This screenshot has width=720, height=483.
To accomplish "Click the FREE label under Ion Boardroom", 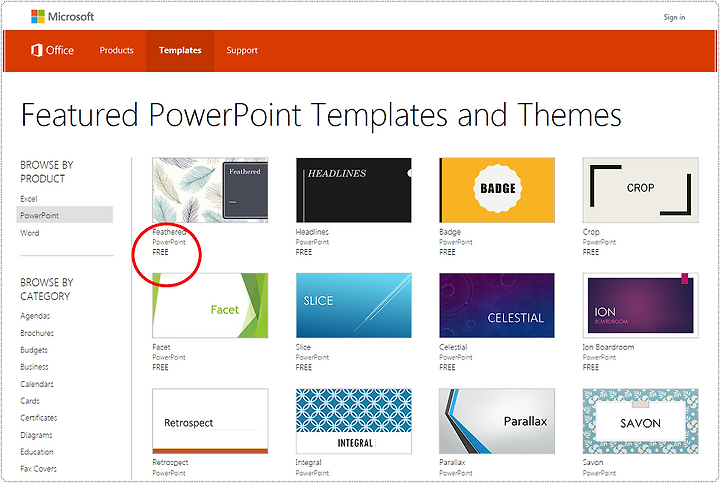I will point(591,367).
